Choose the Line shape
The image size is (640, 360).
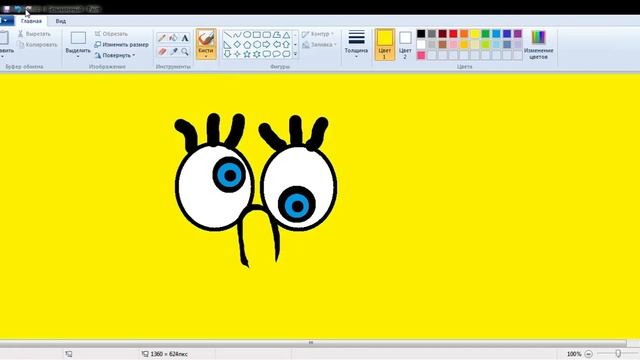pyautogui.click(x=227, y=35)
